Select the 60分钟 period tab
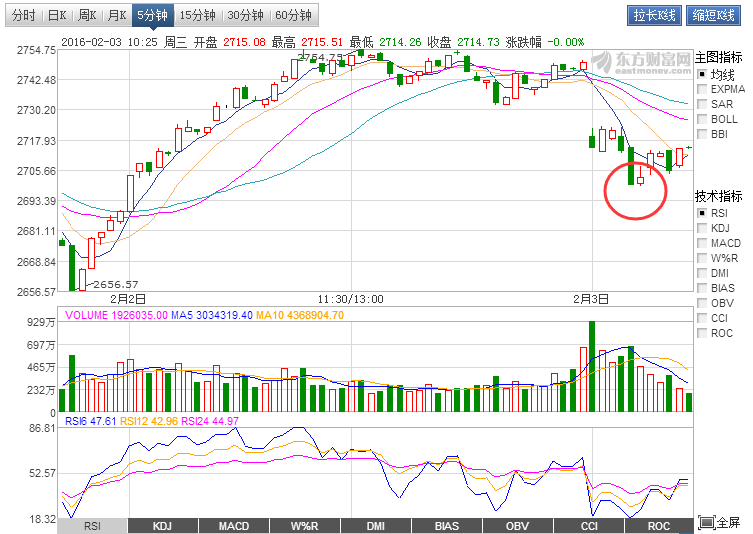This screenshot has width=753, height=534. [x=292, y=15]
